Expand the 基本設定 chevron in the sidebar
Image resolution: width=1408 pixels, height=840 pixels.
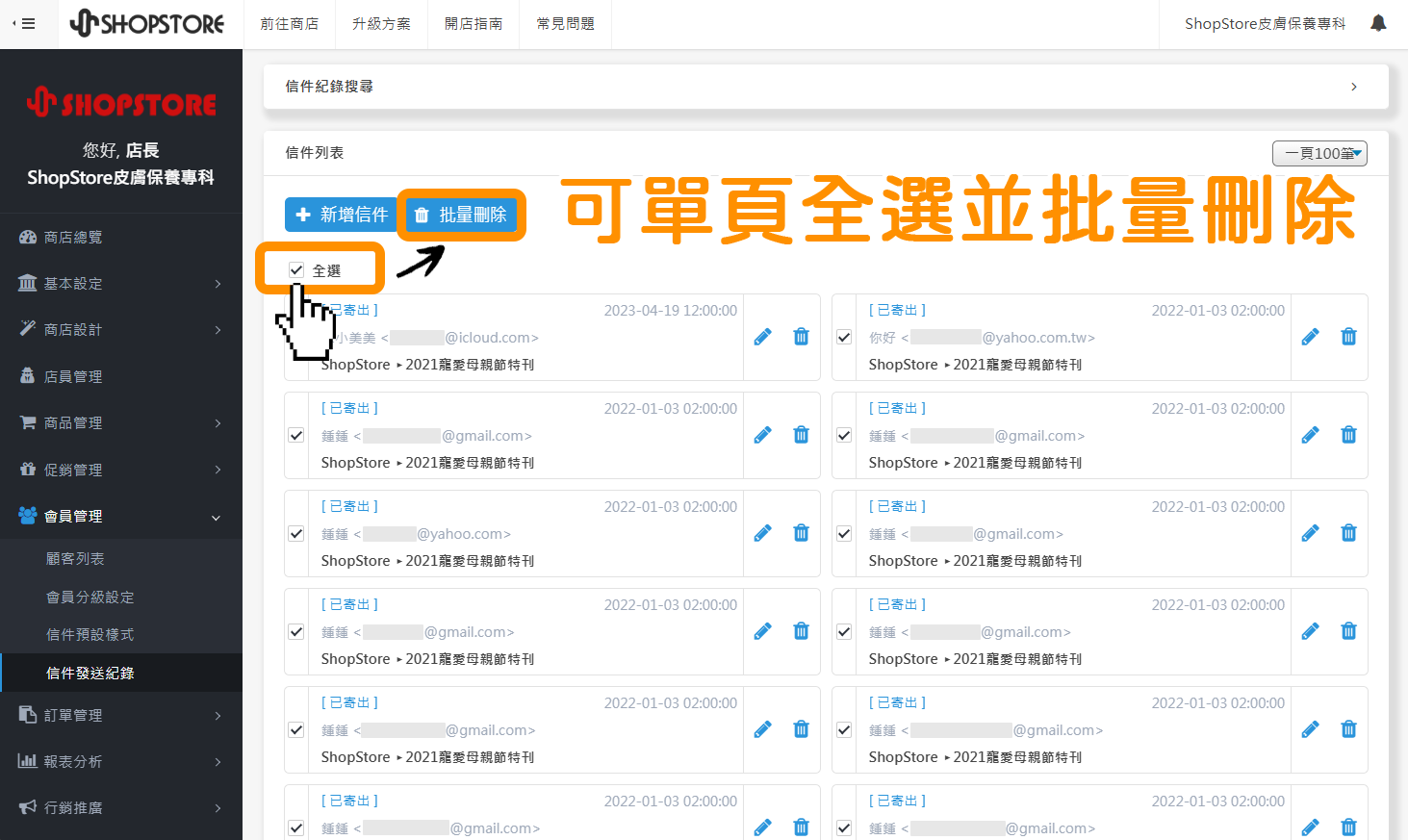[x=218, y=284]
